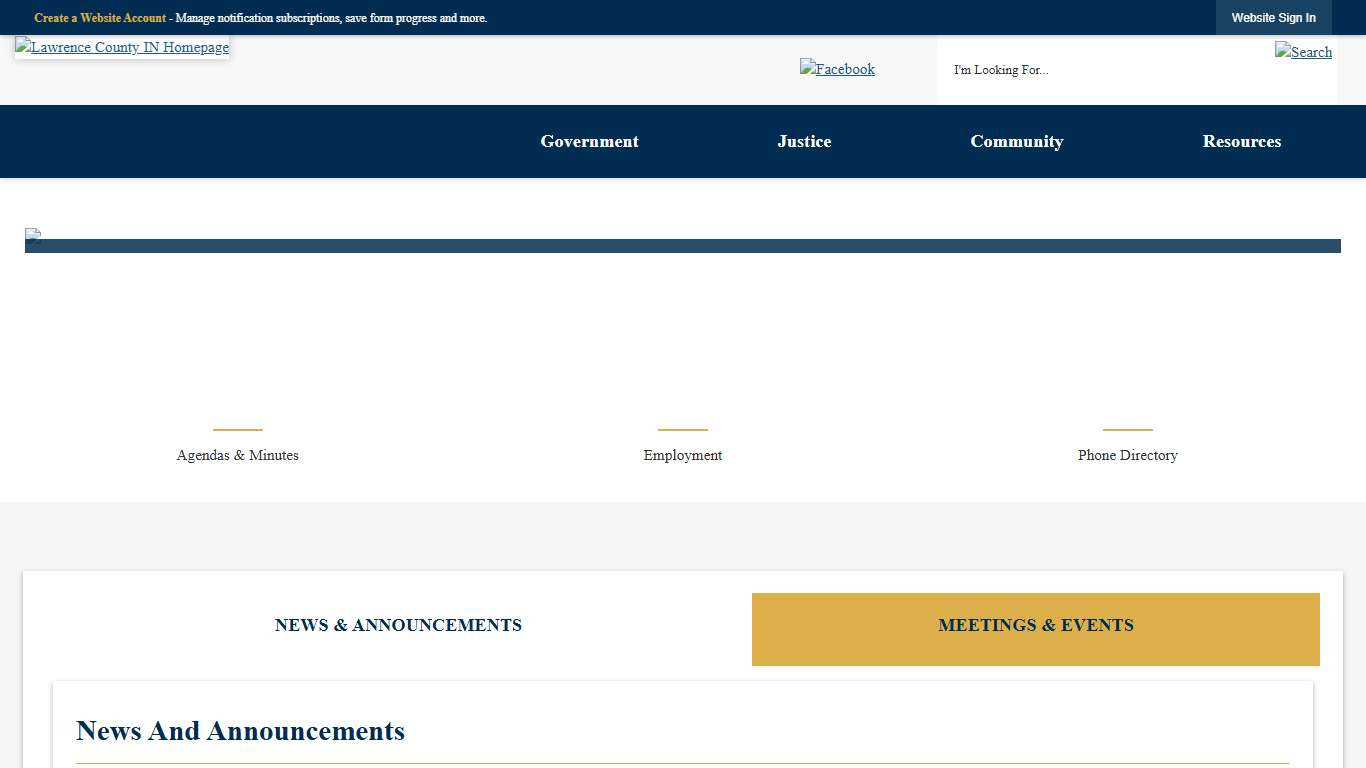Switch to the Meetings & Events tab
The height and width of the screenshot is (768, 1366).
[x=1036, y=625]
